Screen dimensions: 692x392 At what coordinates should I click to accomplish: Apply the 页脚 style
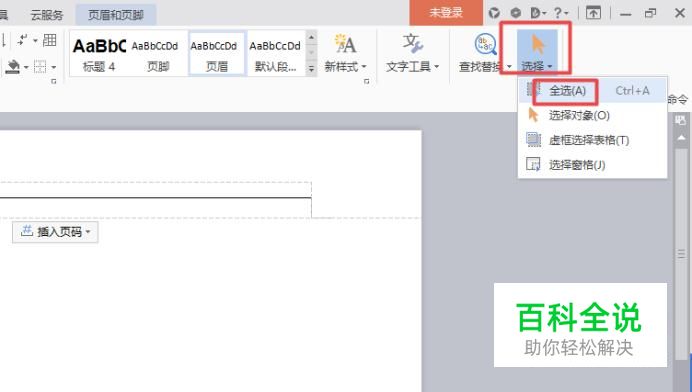click(x=157, y=54)
